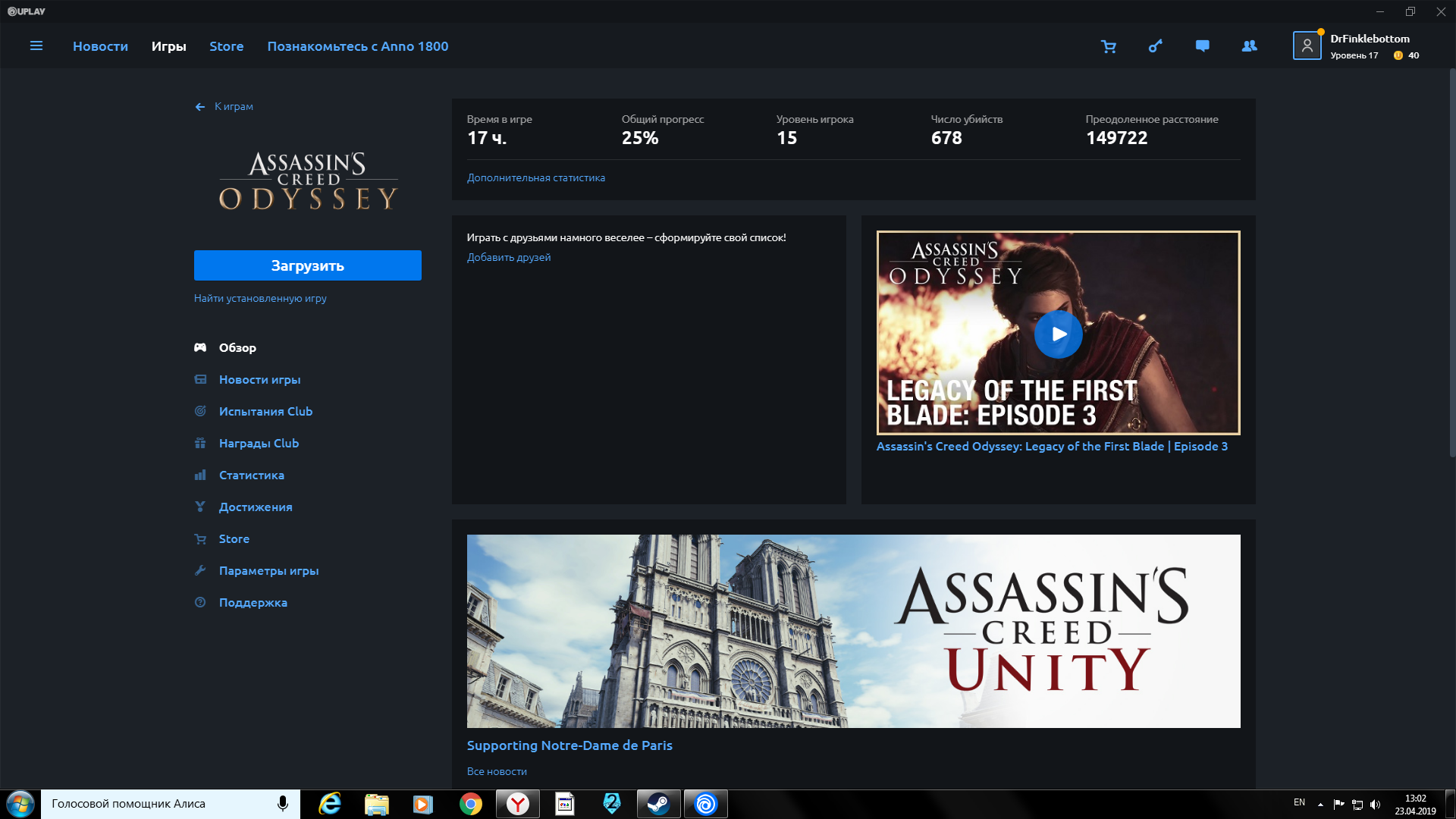Open the hamburger menu
The height and width of the screenshot is (819, 1456).
pos(36,46)
